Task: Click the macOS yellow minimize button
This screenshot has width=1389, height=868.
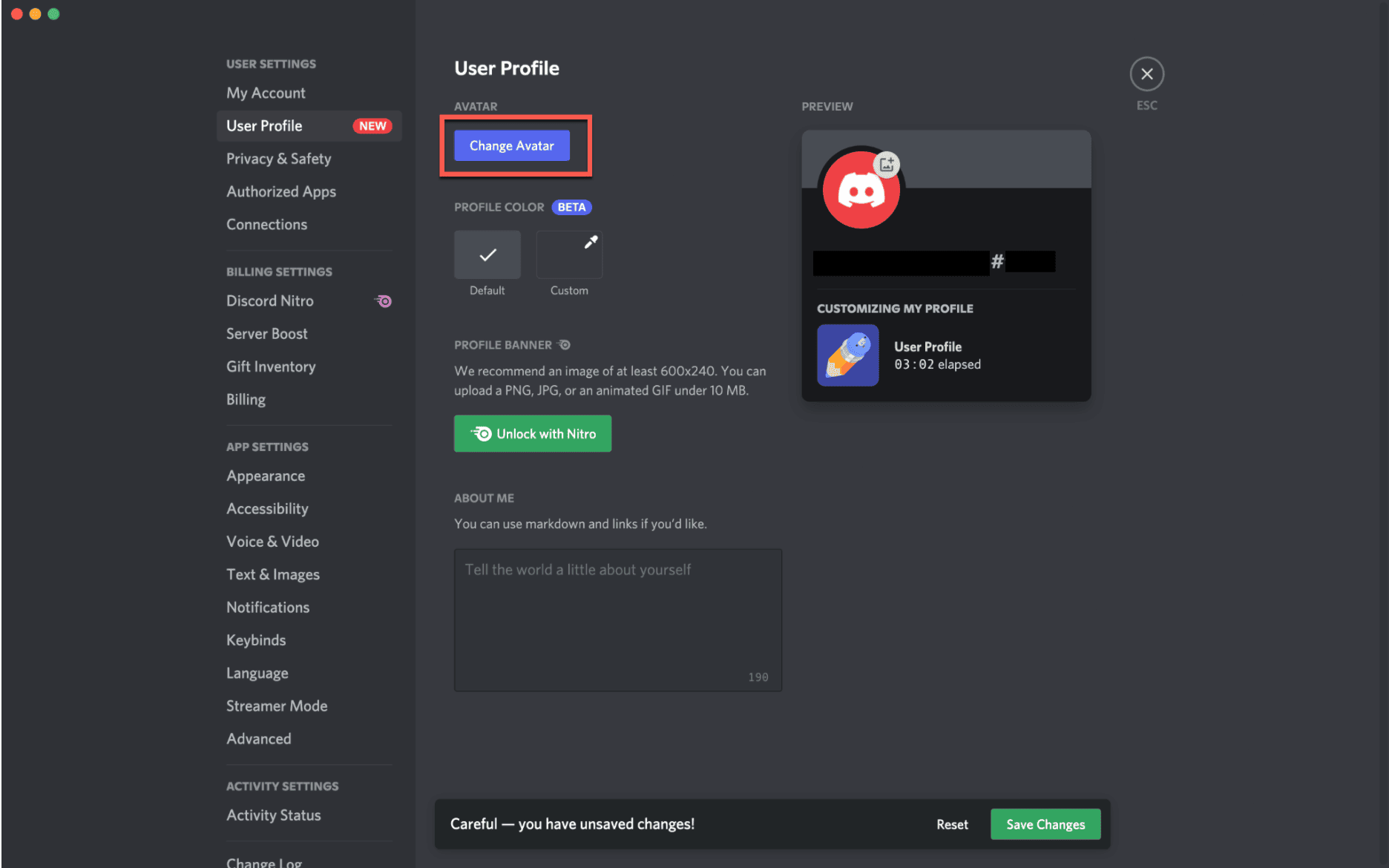Action: tap(35, 13)
